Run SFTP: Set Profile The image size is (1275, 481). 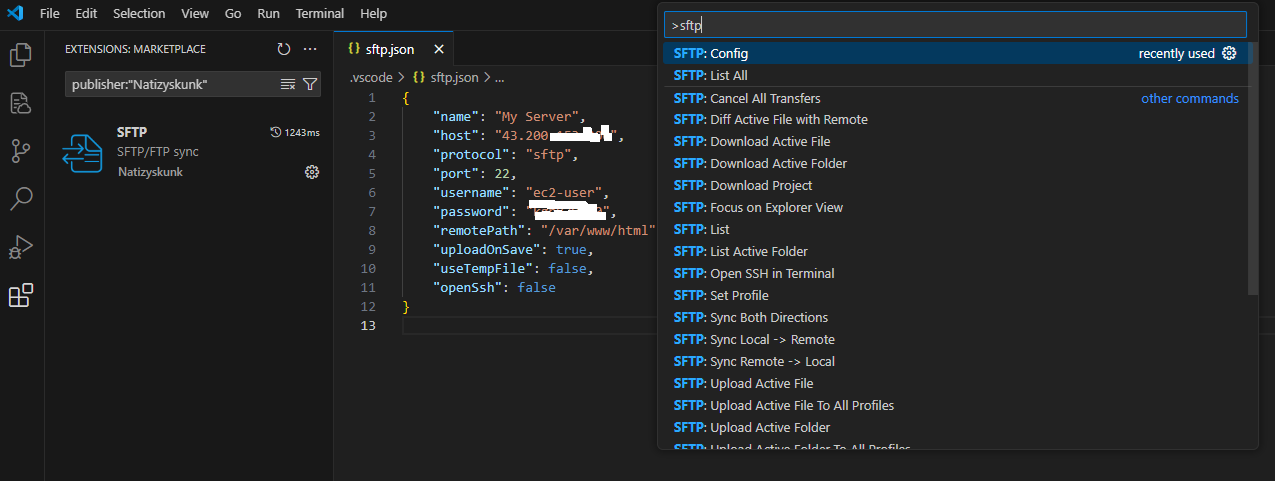coord(955,295)
